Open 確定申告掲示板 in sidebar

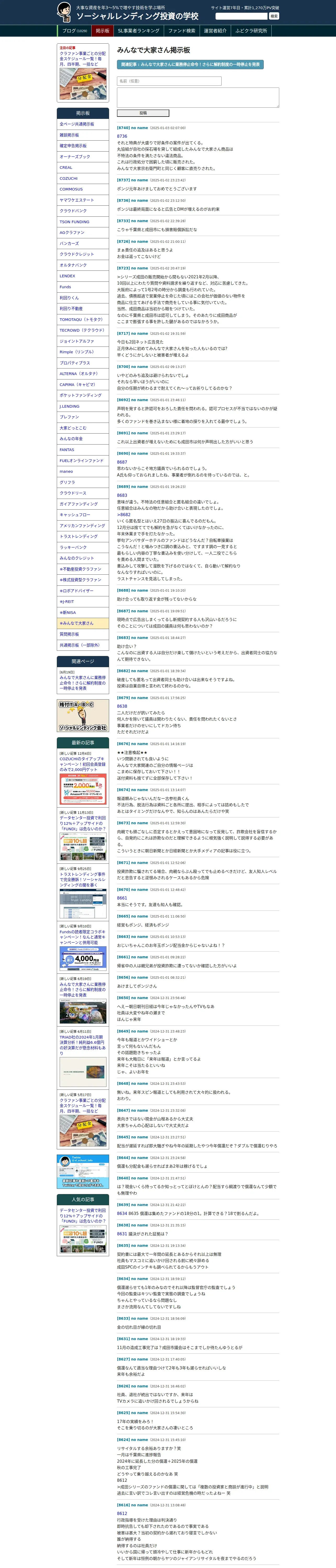click(x=83, y=146)
